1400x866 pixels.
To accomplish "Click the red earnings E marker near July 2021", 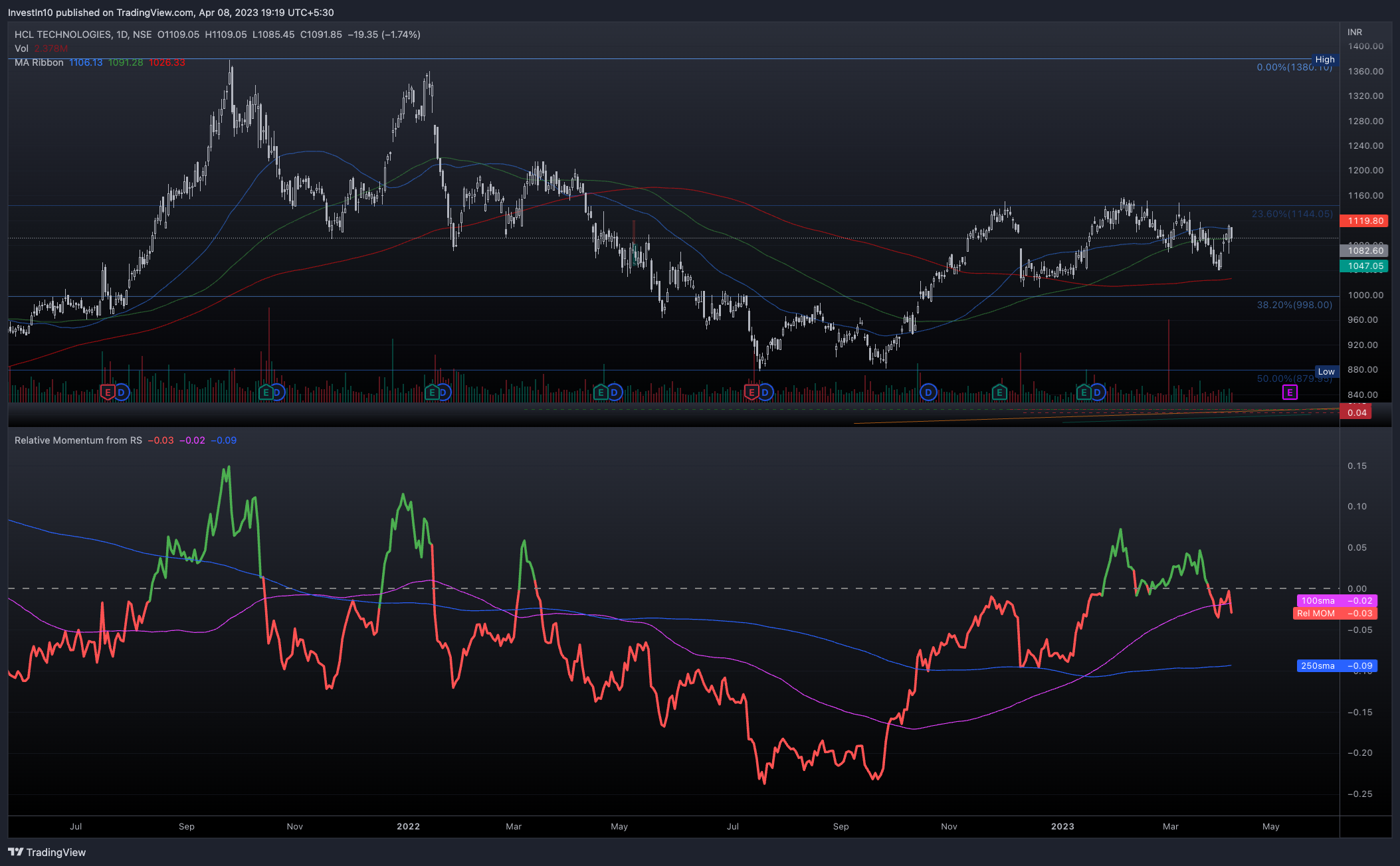I will coord(107,392).
